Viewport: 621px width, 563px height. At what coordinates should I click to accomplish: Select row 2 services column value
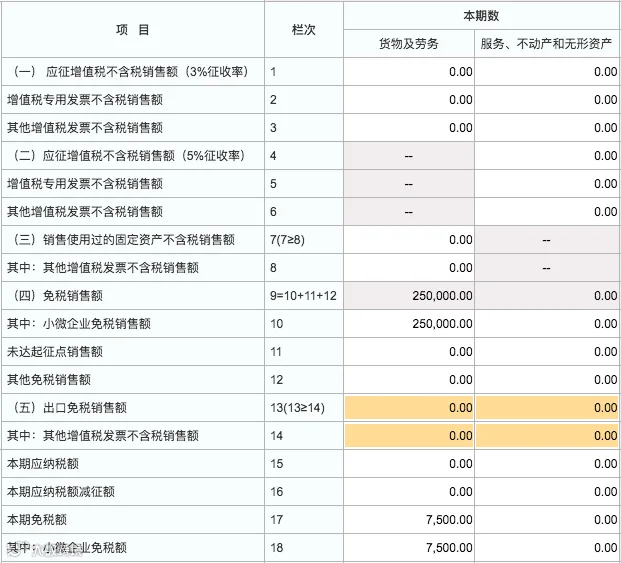point(547,100)
